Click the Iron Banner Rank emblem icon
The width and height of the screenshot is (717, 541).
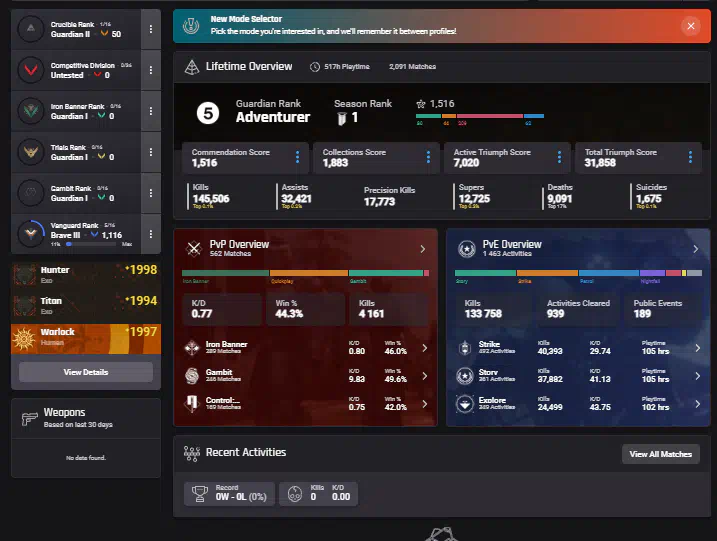31,111
